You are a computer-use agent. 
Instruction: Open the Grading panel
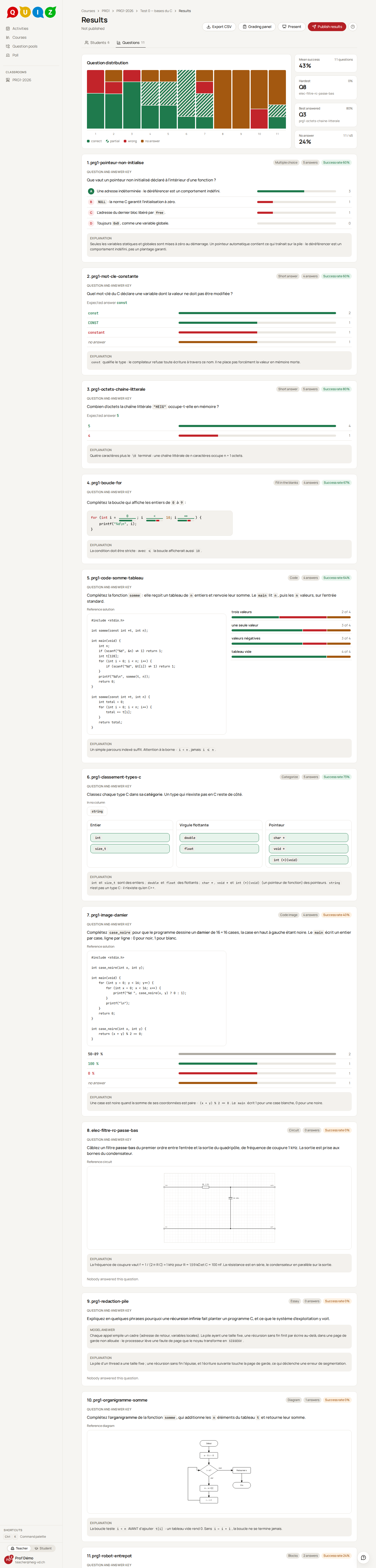pos(256,27)
